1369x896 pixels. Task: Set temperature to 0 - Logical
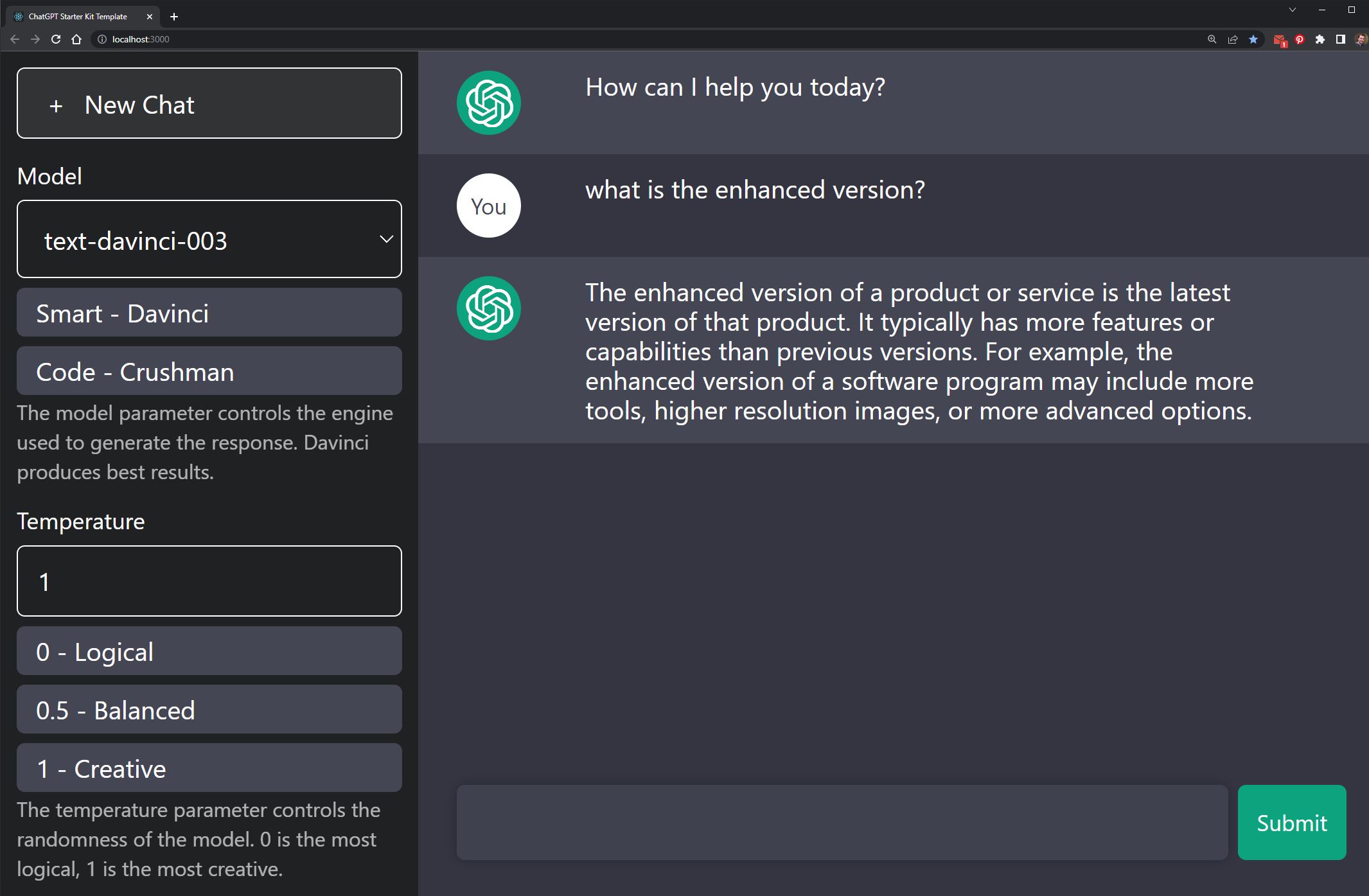click(x=209, y=651)
